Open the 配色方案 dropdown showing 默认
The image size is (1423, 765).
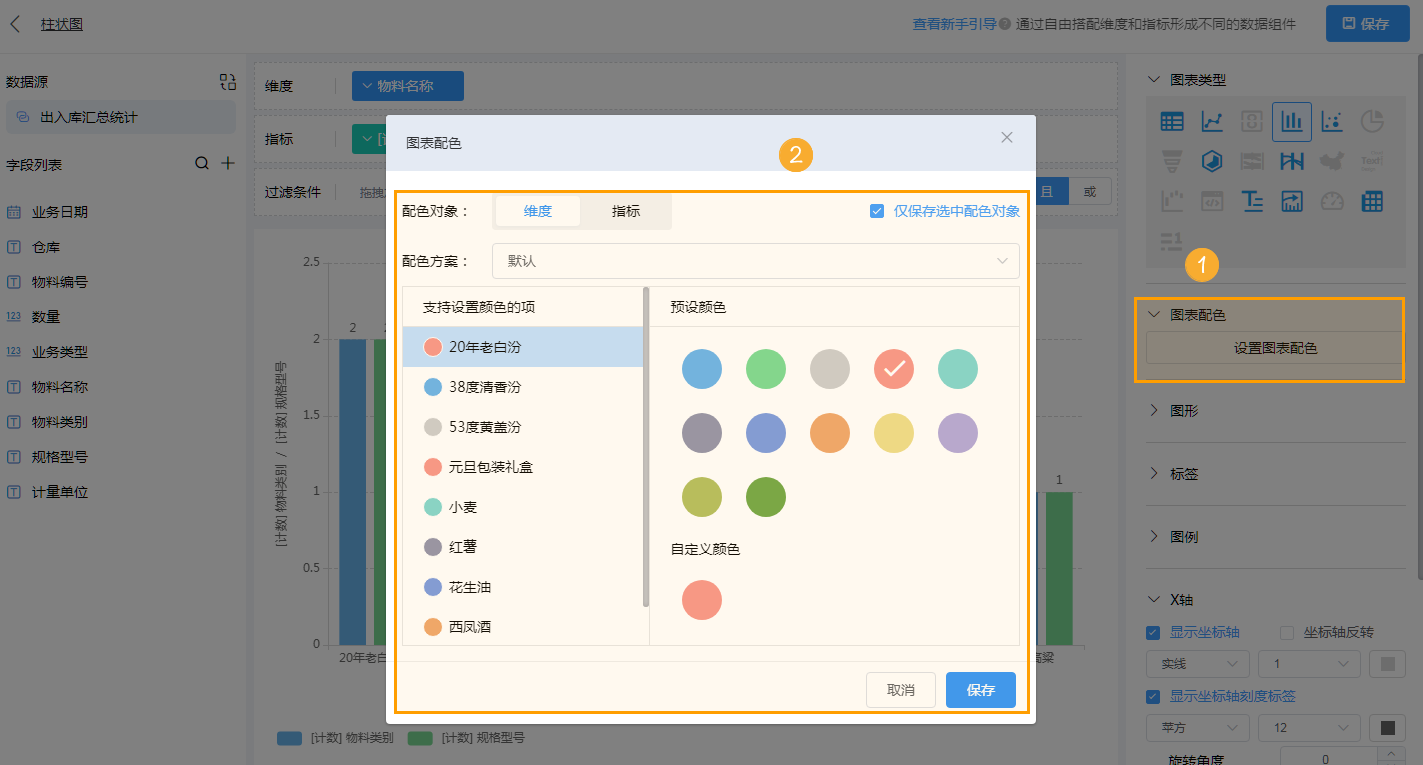[755, 261]
